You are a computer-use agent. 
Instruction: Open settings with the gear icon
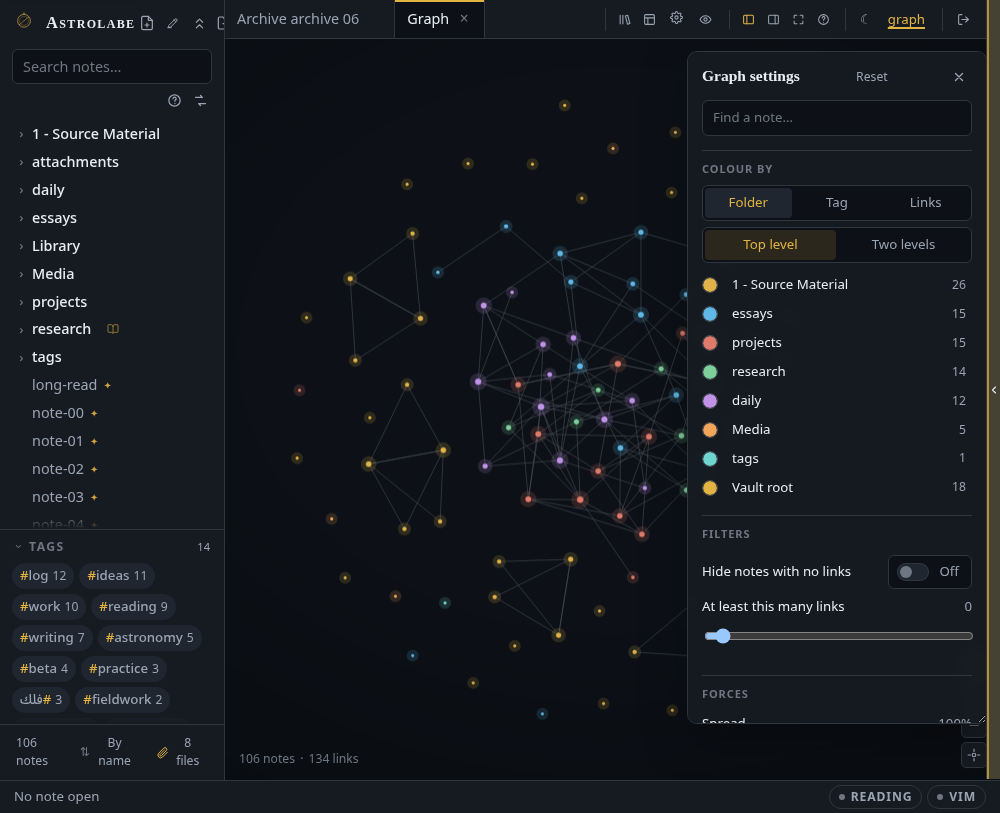677,18
